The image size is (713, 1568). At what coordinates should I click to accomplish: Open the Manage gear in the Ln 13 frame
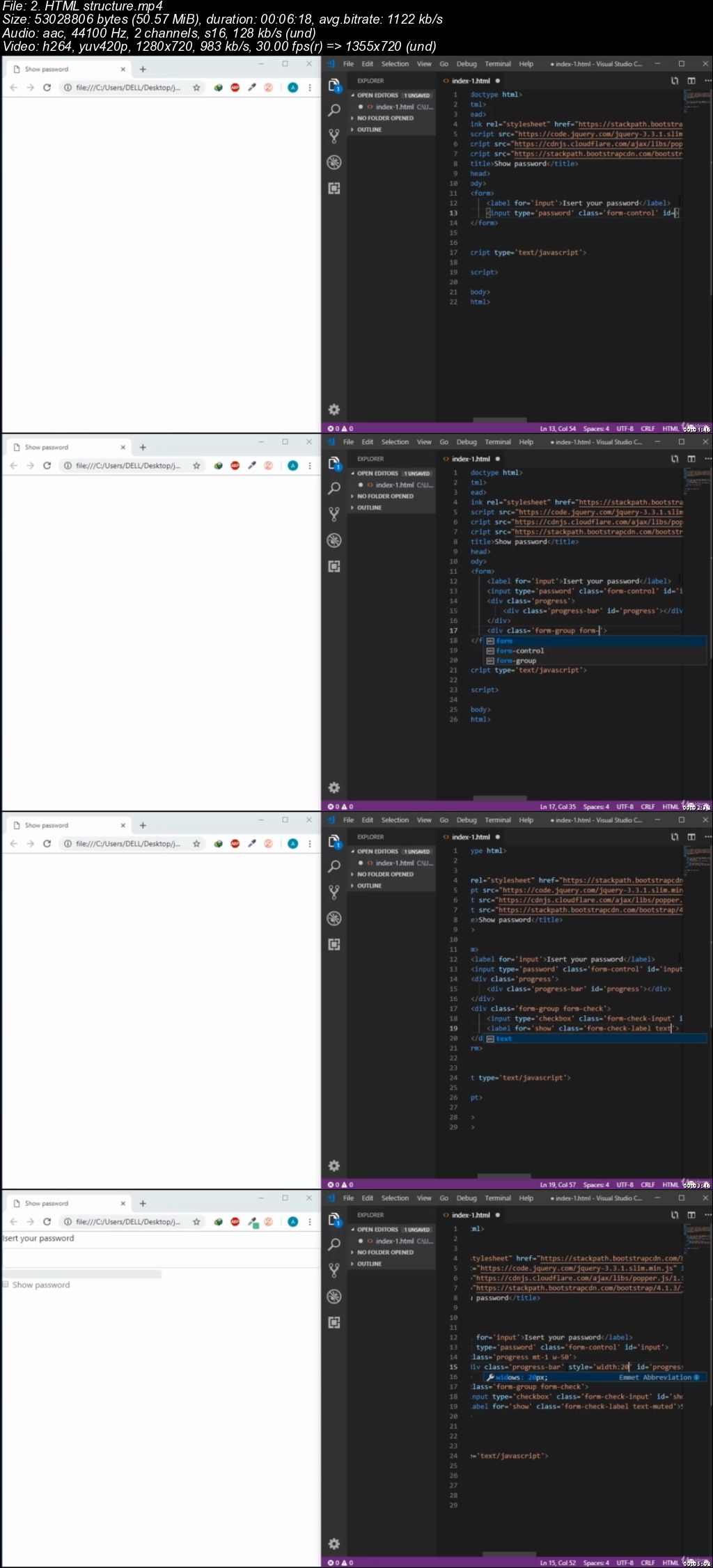coord(334,409)
